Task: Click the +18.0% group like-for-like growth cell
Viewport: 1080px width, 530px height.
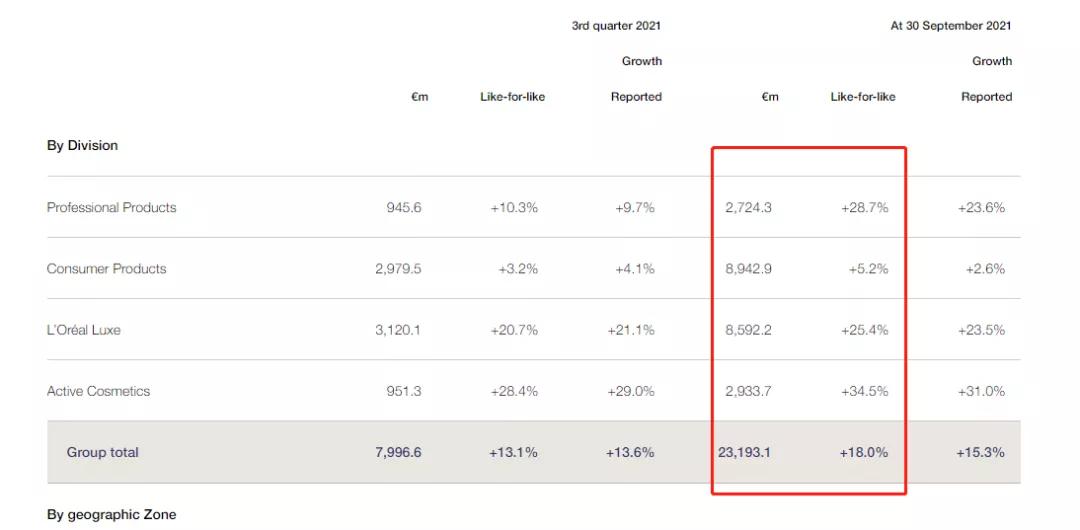Action: click(x=863, y=452)
